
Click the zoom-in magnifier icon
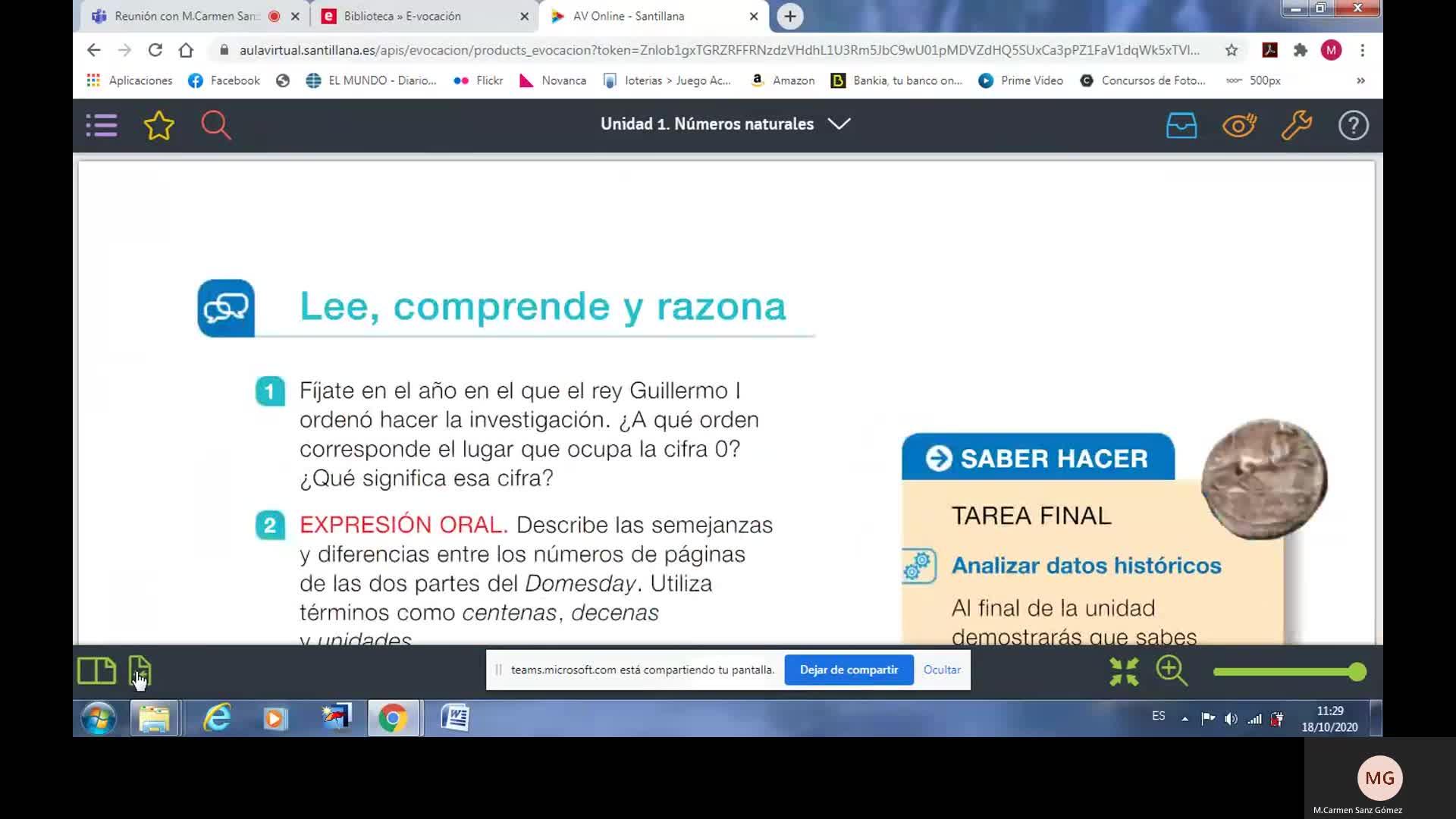1171,671
